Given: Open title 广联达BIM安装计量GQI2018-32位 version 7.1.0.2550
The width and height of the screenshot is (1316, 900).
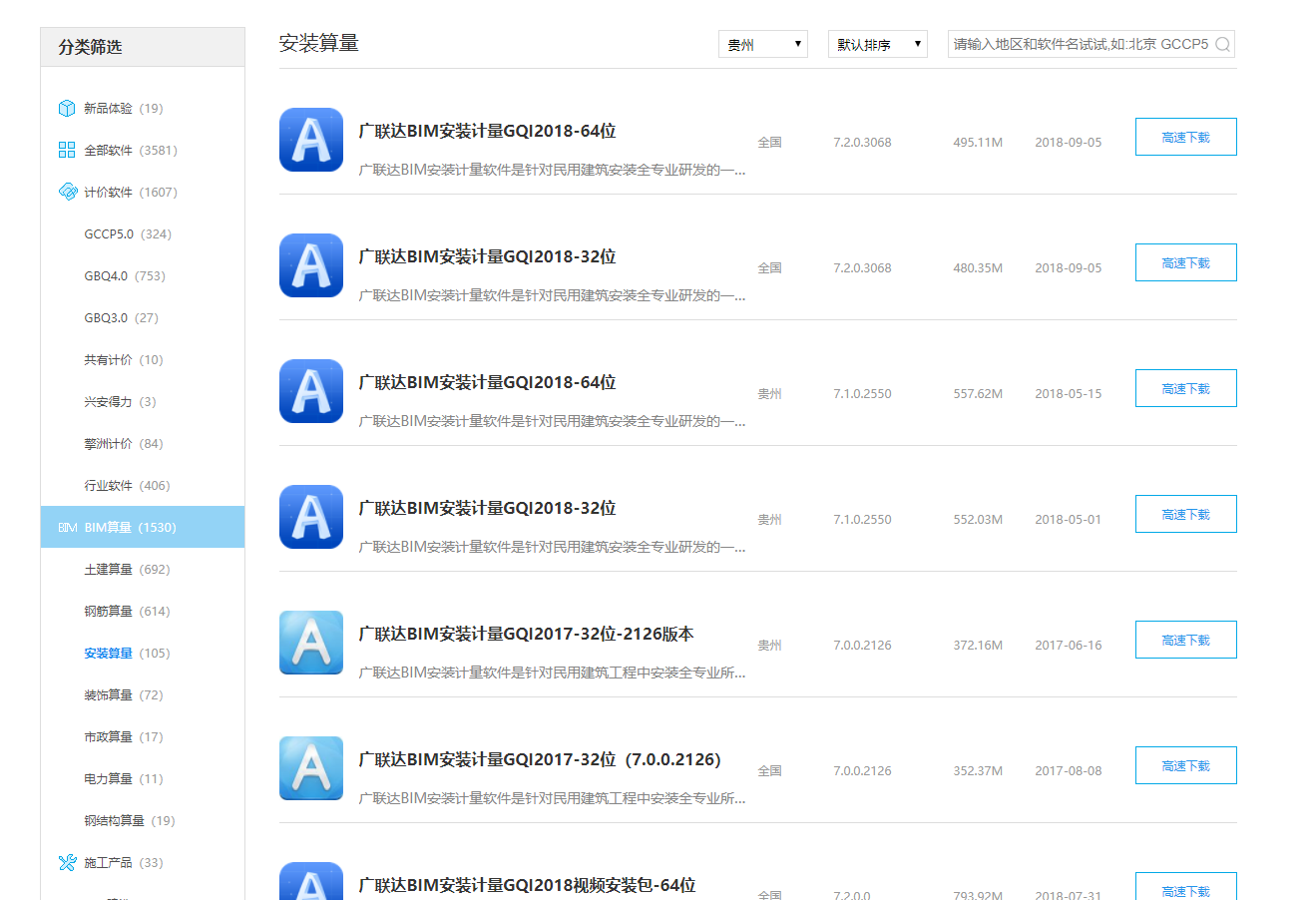Looking at the screenshot, I should tap(487, 508).
